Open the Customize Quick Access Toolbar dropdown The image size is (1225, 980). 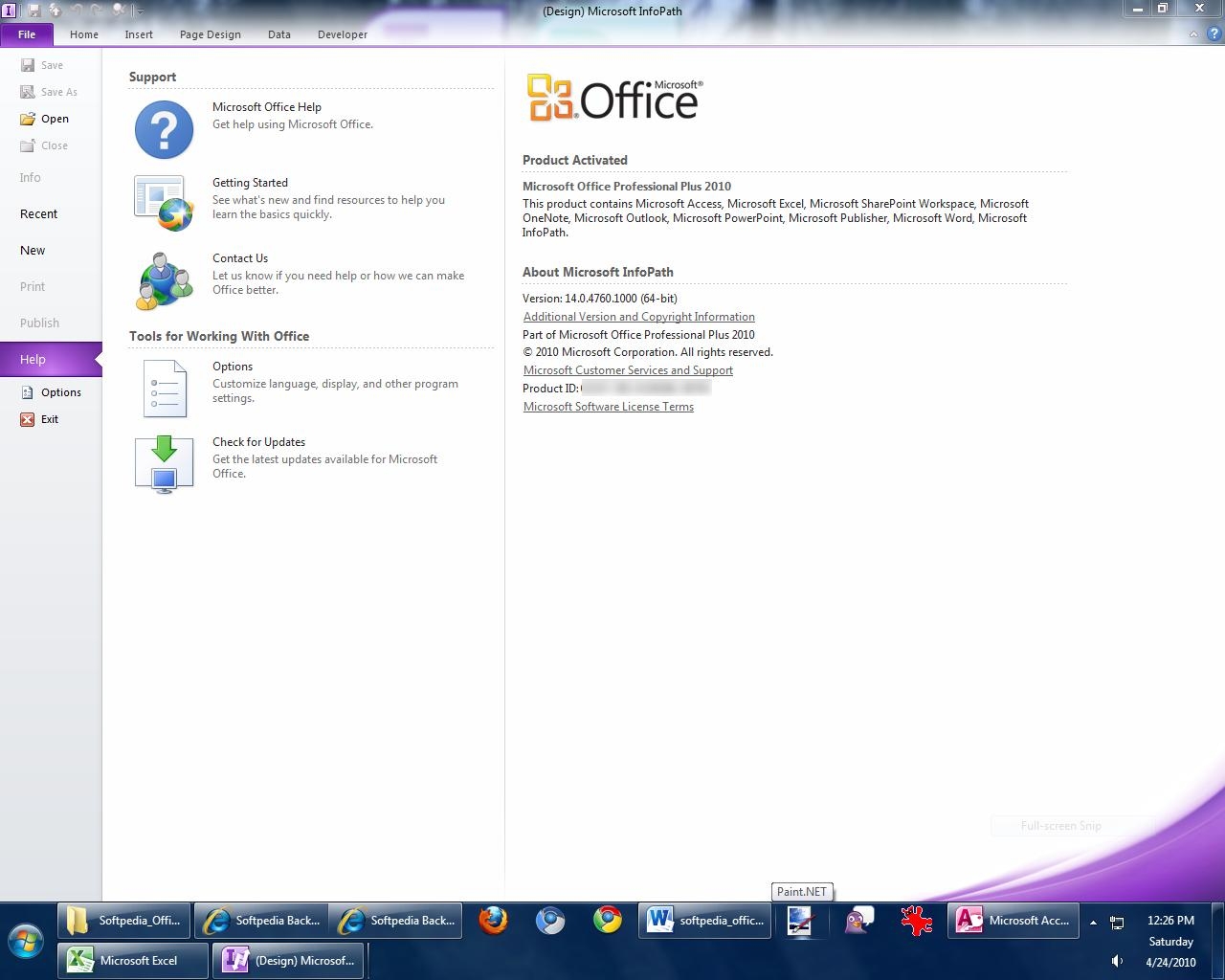point(140,11)
